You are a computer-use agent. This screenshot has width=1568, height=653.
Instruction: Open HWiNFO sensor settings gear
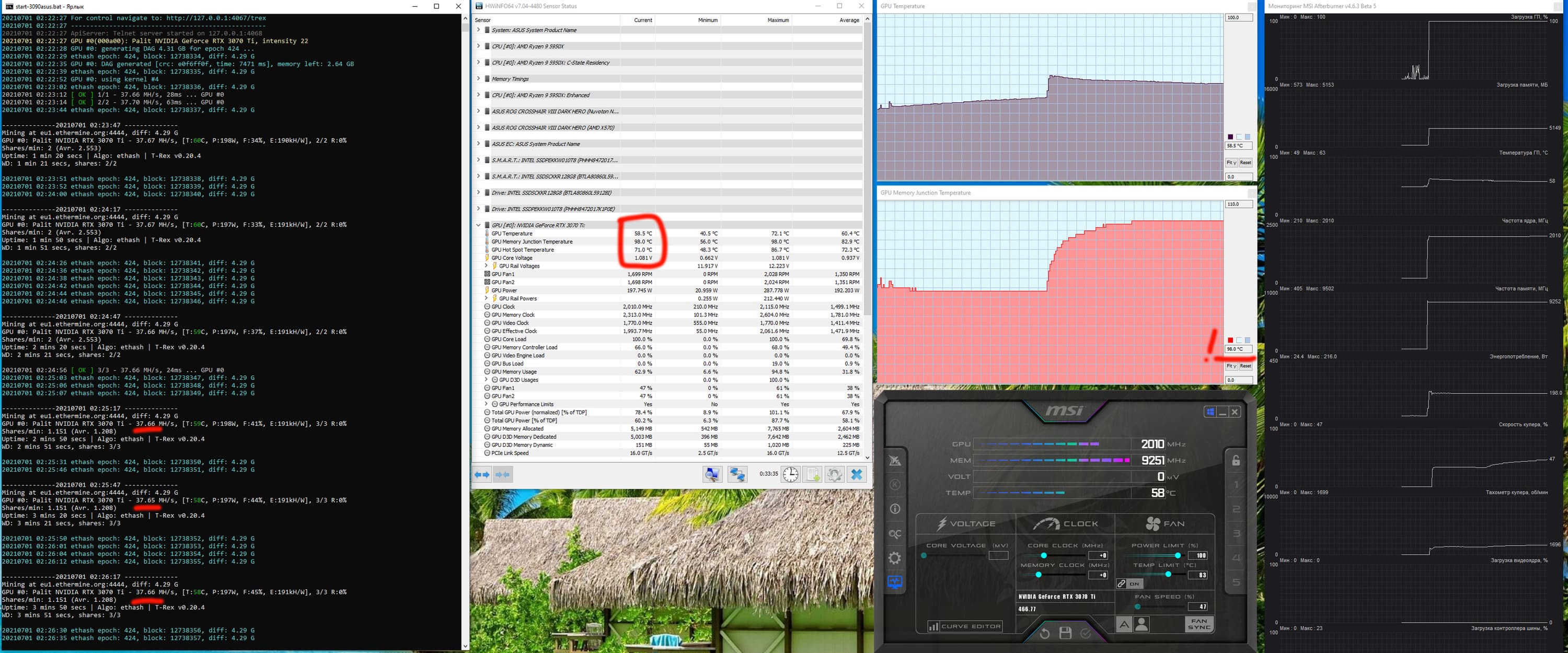(x=835, y=474)
